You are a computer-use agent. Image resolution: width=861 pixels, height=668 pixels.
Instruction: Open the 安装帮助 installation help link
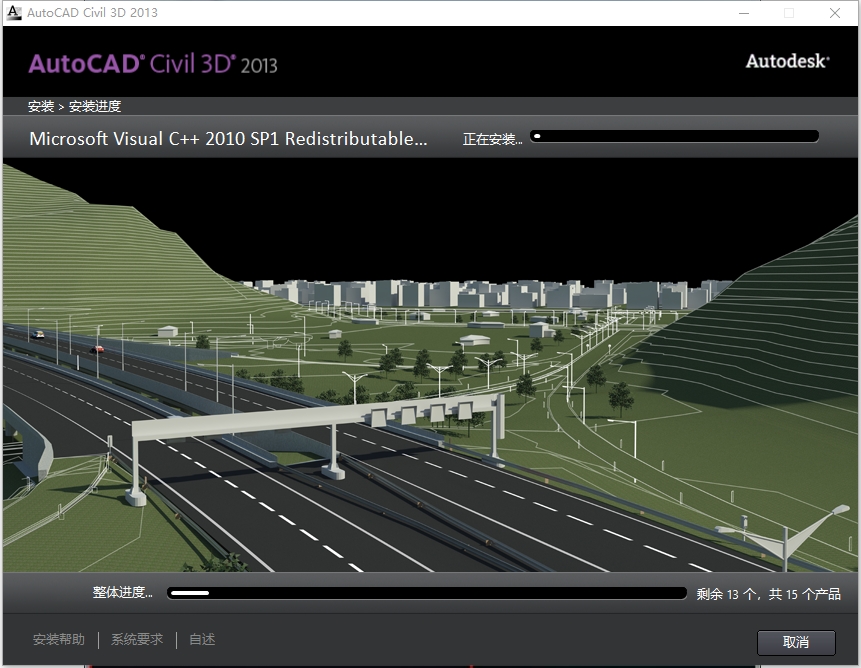pyautogui.click(x=59, y=640)
